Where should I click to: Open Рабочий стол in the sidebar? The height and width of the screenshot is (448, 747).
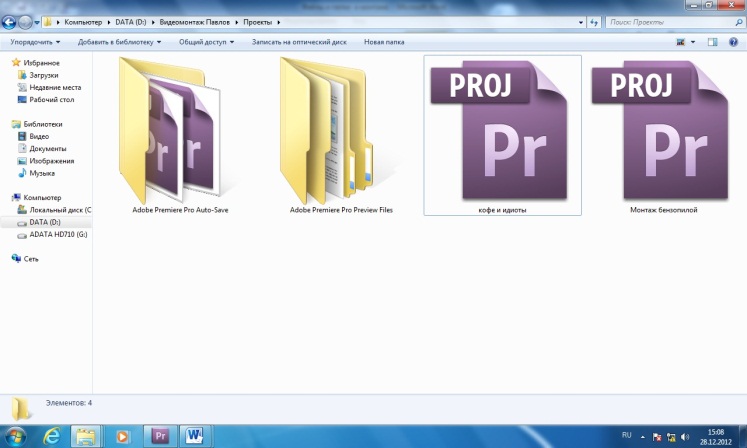click(51, 100)
